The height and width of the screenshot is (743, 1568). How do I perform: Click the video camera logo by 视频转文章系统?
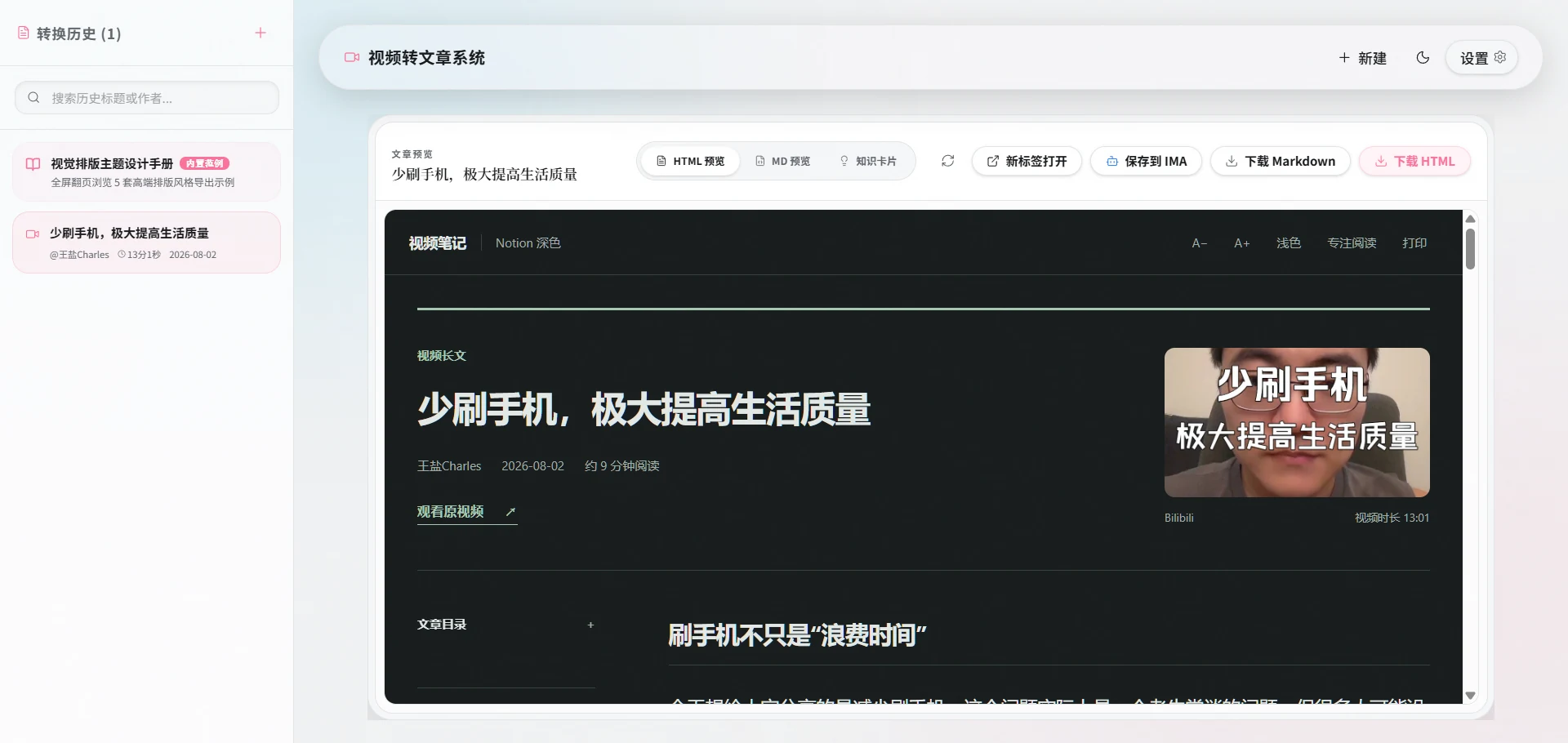pos(352,58)
